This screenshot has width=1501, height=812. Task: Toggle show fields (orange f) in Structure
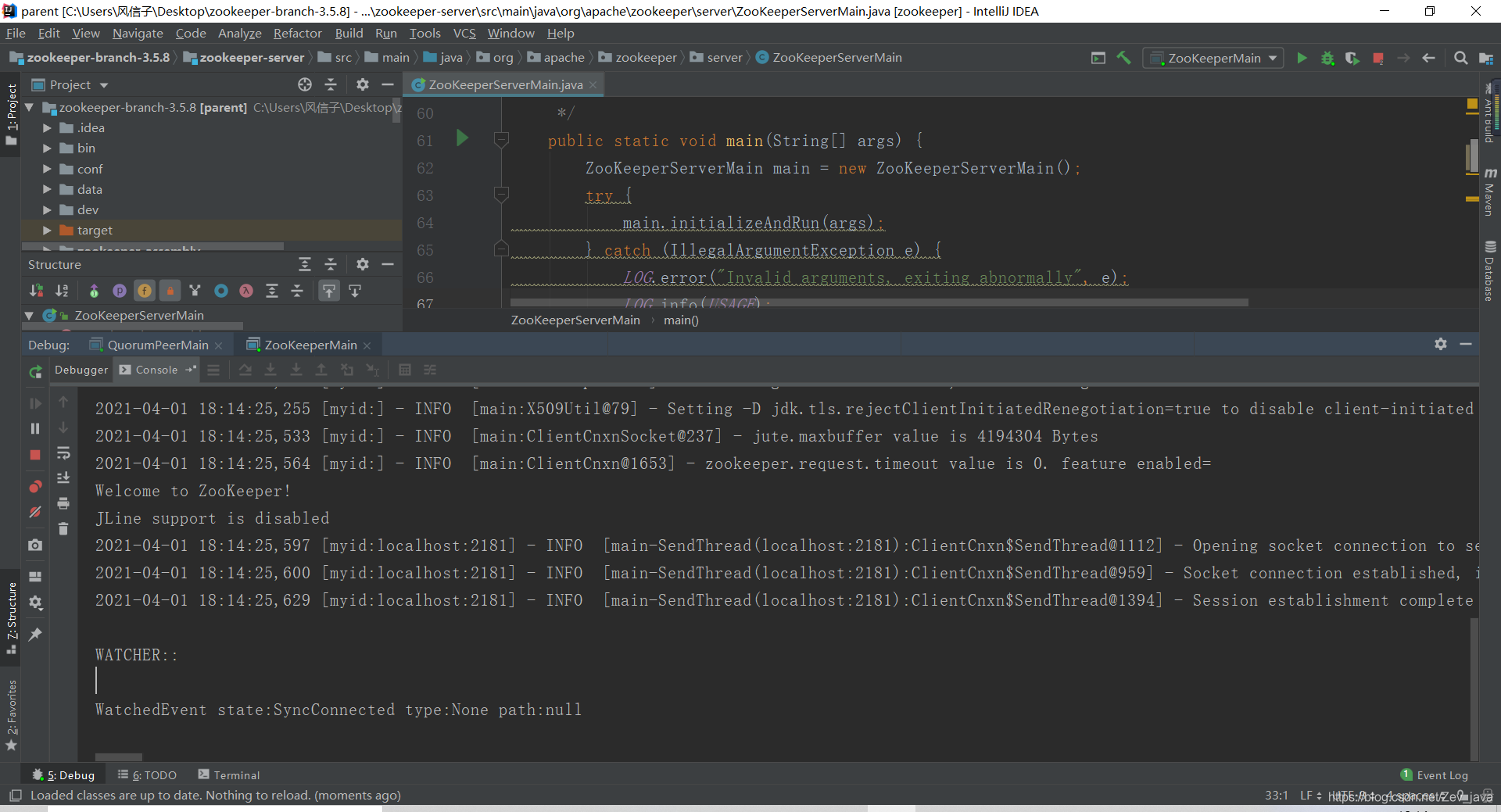tap(145, 291)
